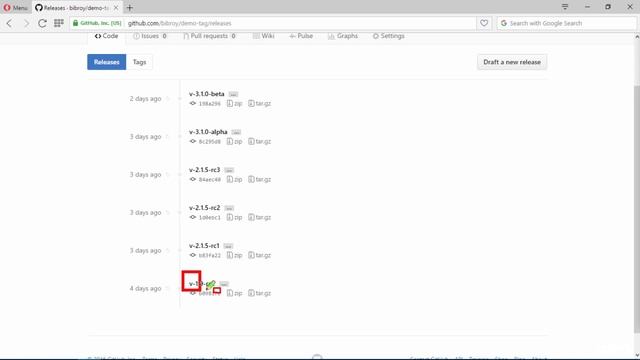Download v-3.1.0-beta tar.gz archive
Image resolution: width=640 pixels, height=360 pixels.
[x=260, y=104]
